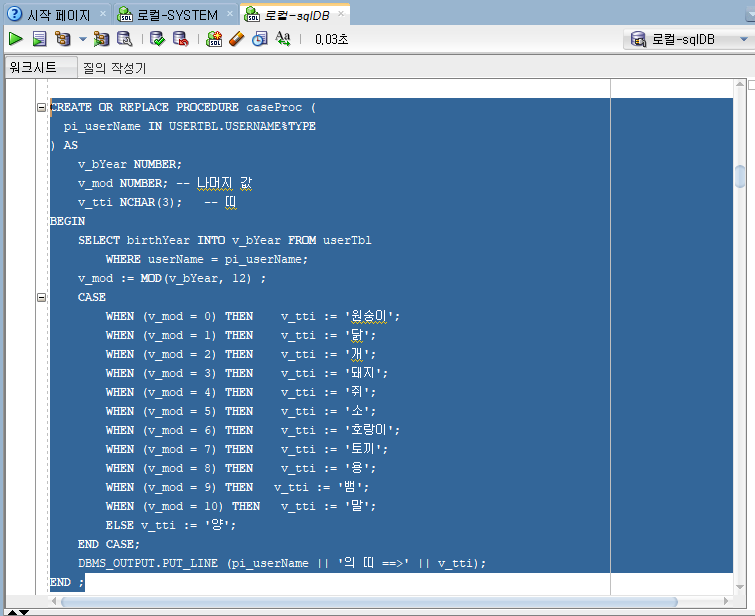755x616 pixels.
Task: Open the 질의 작성기 tab
Action: (x=114, y=67)
